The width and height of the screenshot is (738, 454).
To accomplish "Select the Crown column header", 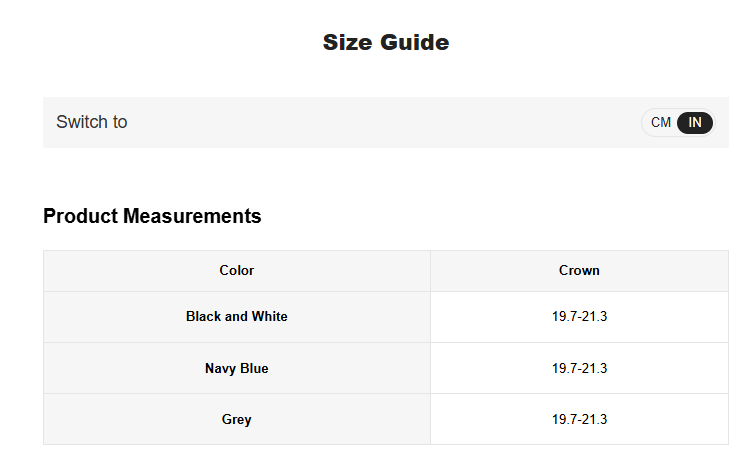I will (579, 271).
